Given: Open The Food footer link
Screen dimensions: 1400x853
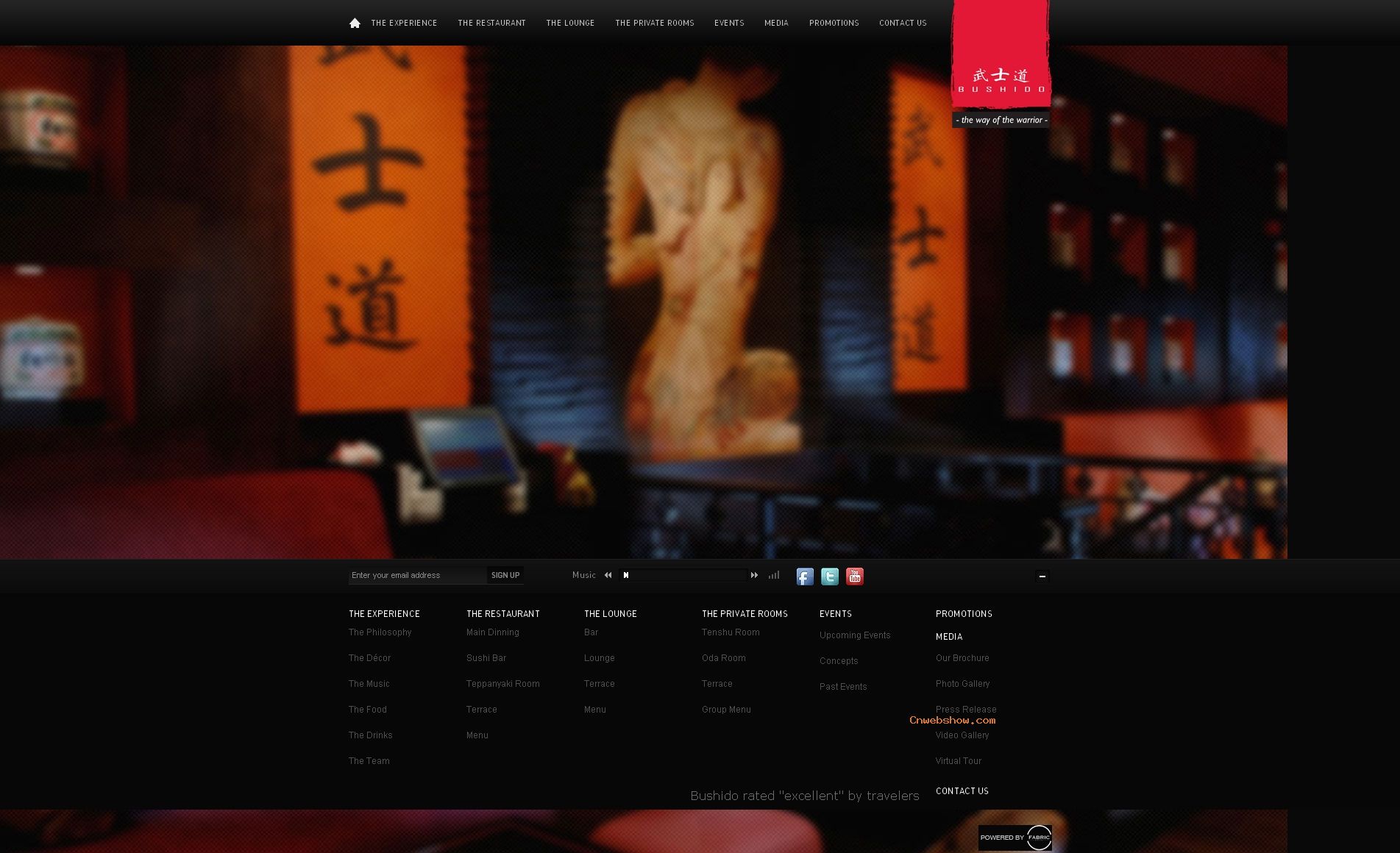Looking at the screenshot, I should pyautogui.click(x=367, y=710).
